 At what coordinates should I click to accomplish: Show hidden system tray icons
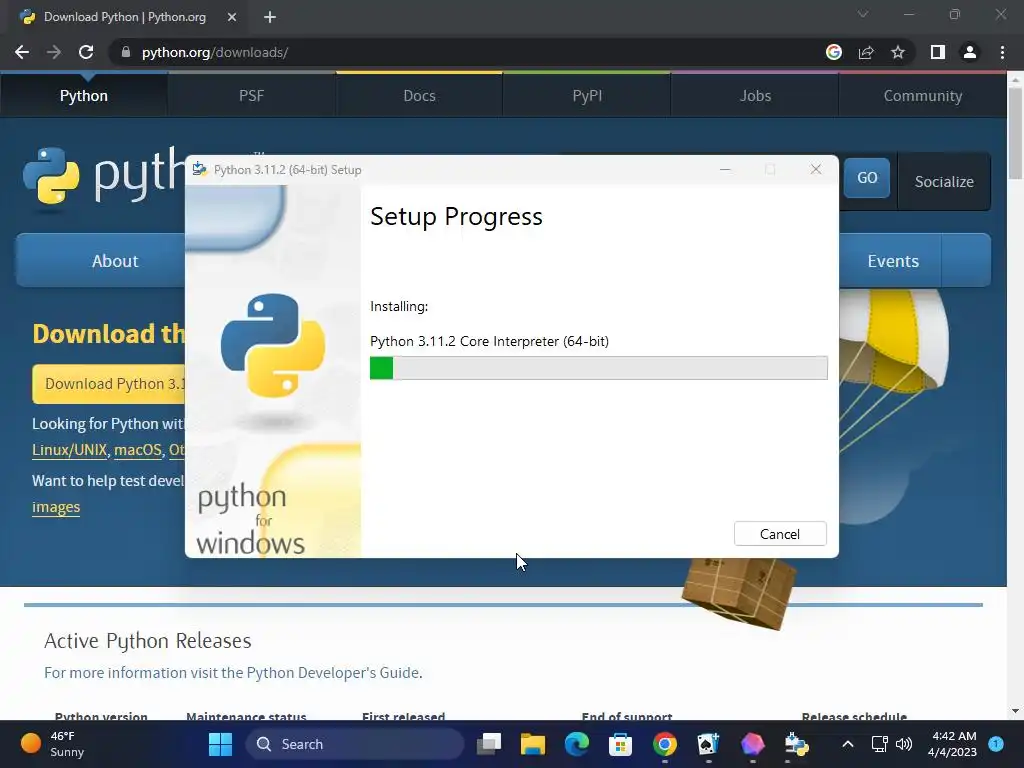pyautogui.click(x=848, y=744)
